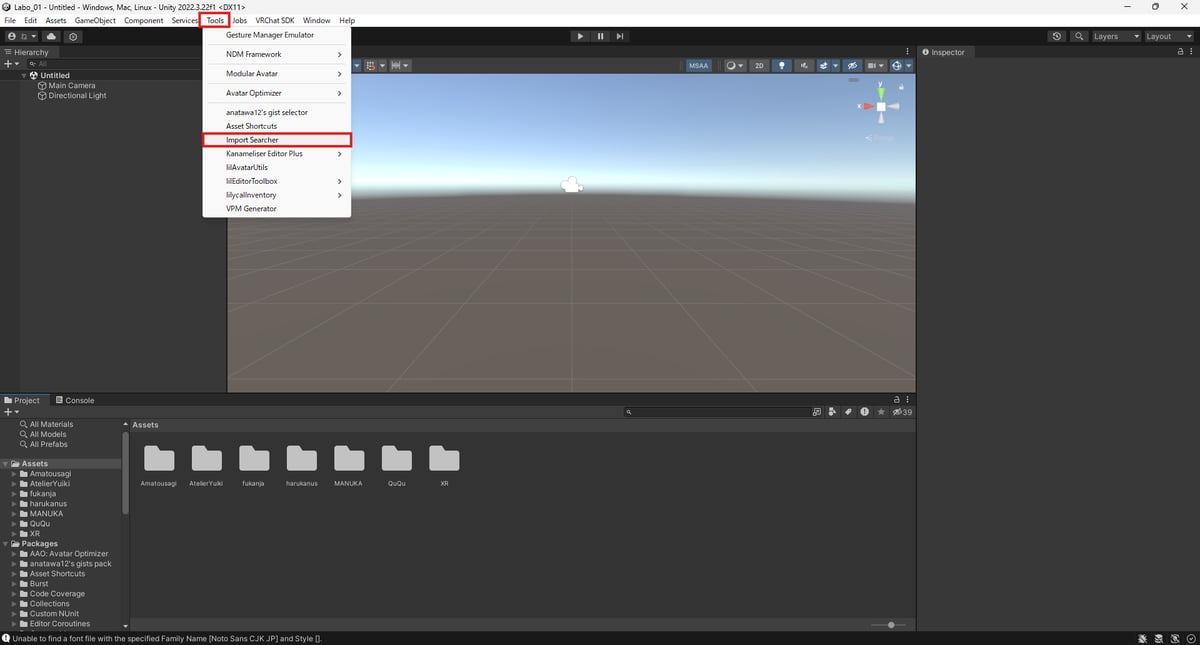
Task: Open the Inspector panel lock icon
Action: [1180, 52]
